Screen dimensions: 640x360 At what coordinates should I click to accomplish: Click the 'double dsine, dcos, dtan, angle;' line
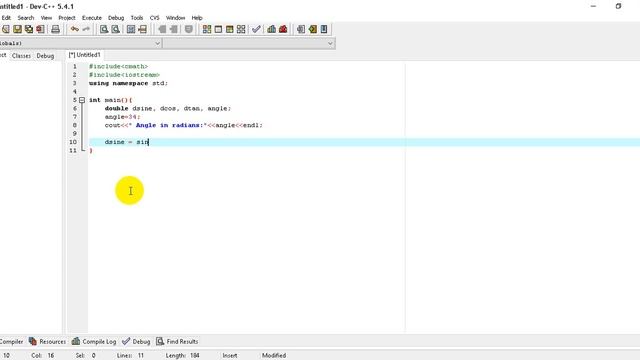click(x=168, y=109)
